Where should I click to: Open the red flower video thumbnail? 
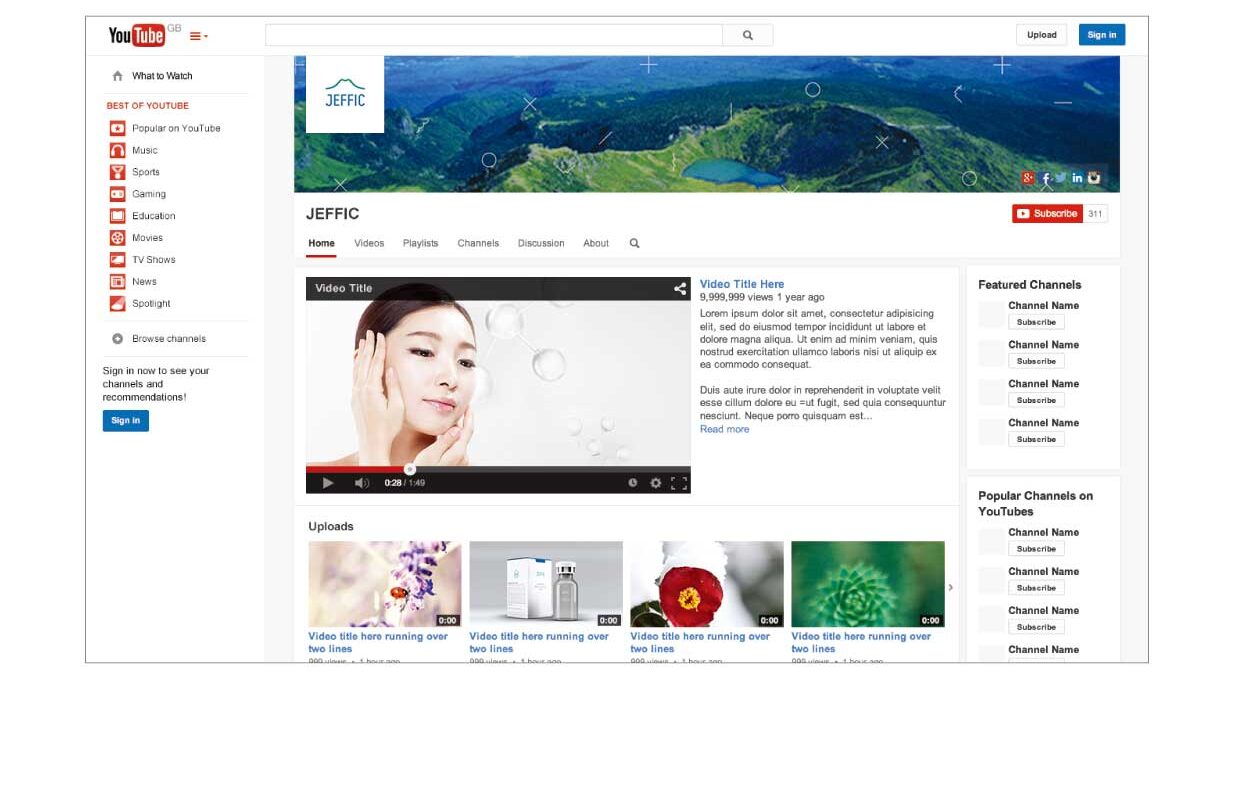[x=707, y=584]
